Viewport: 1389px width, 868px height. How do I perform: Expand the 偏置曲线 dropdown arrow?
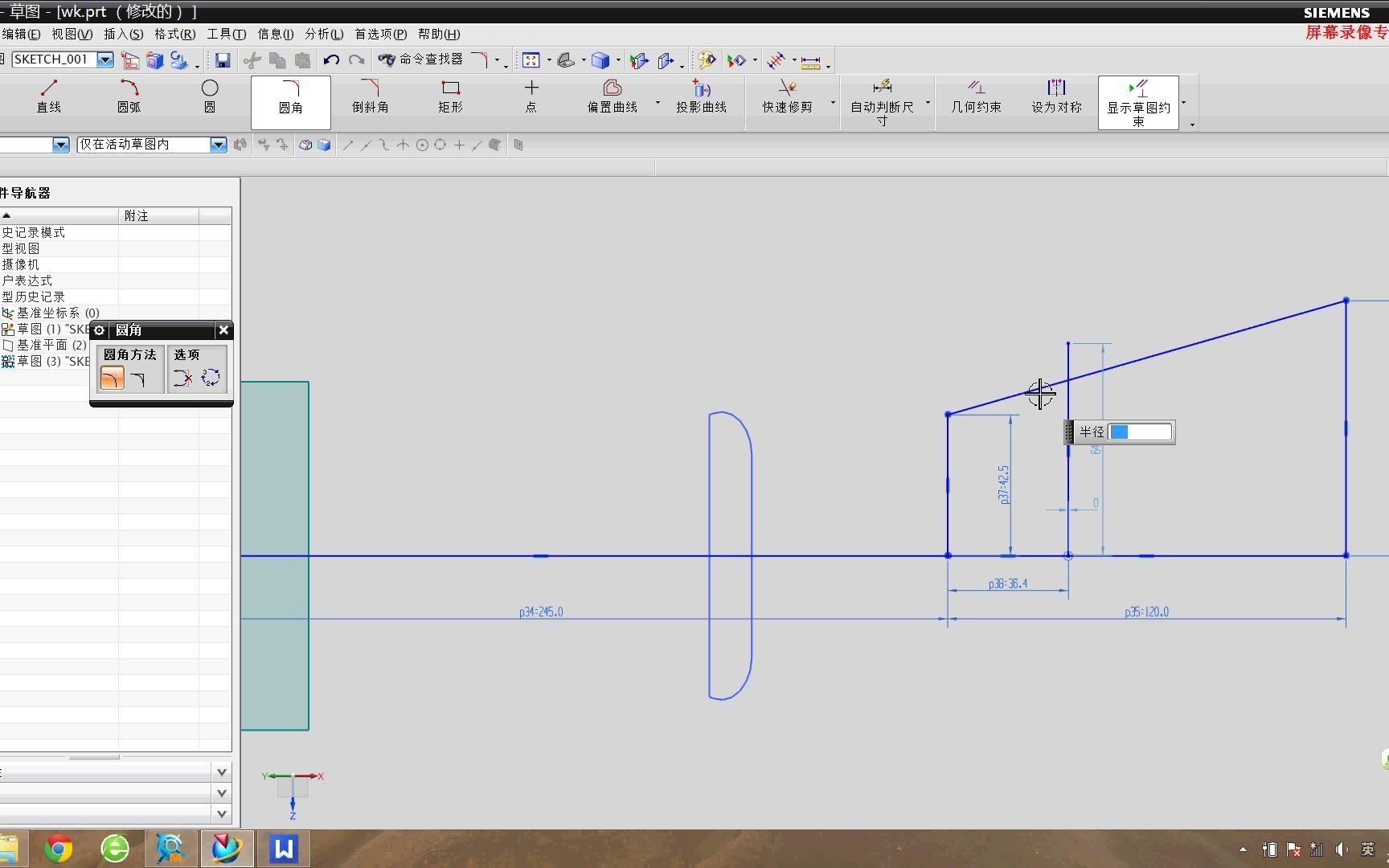(x=658, y=103)
